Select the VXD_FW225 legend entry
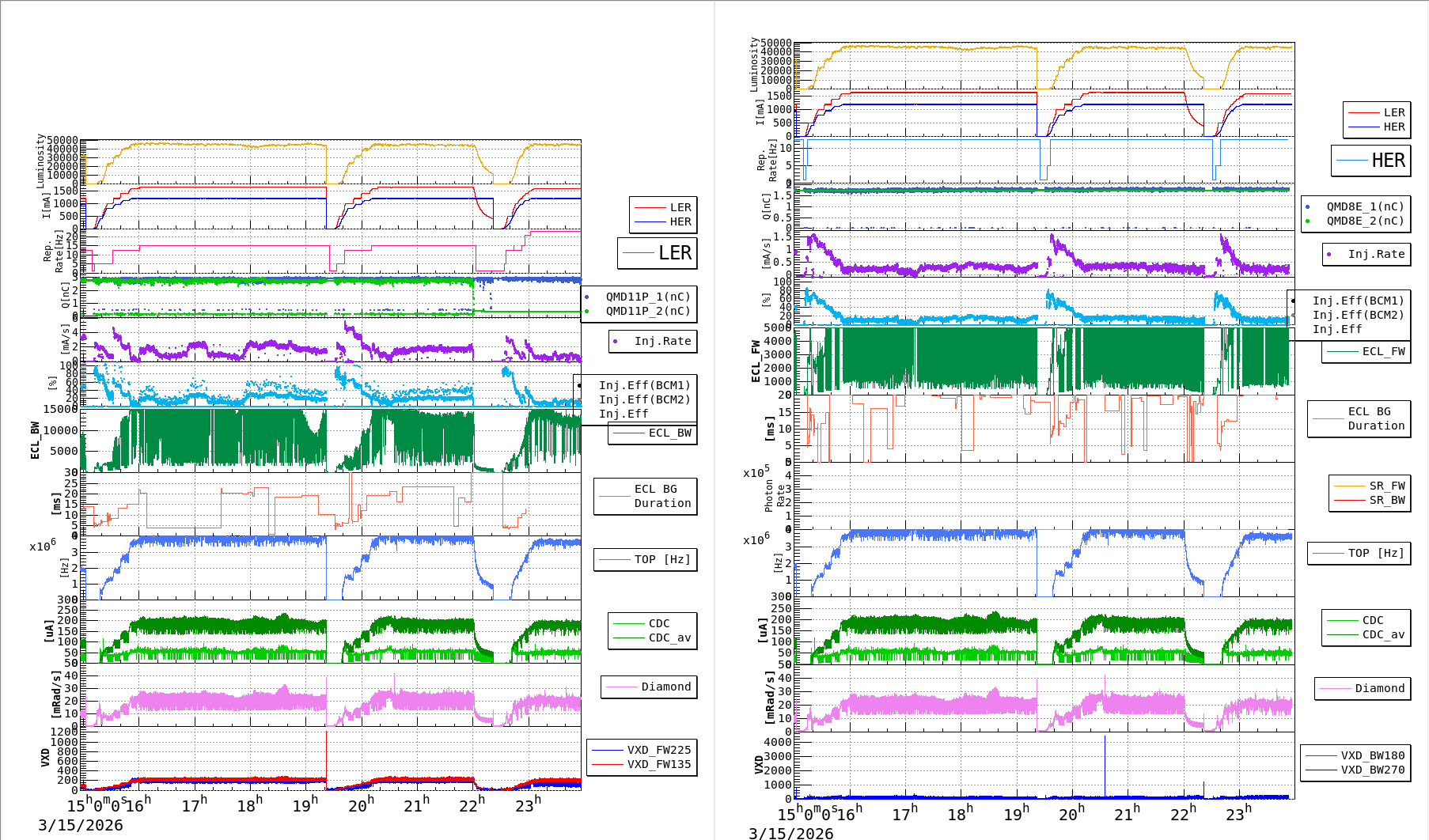The image size is (1429, 840). point(658,750)
